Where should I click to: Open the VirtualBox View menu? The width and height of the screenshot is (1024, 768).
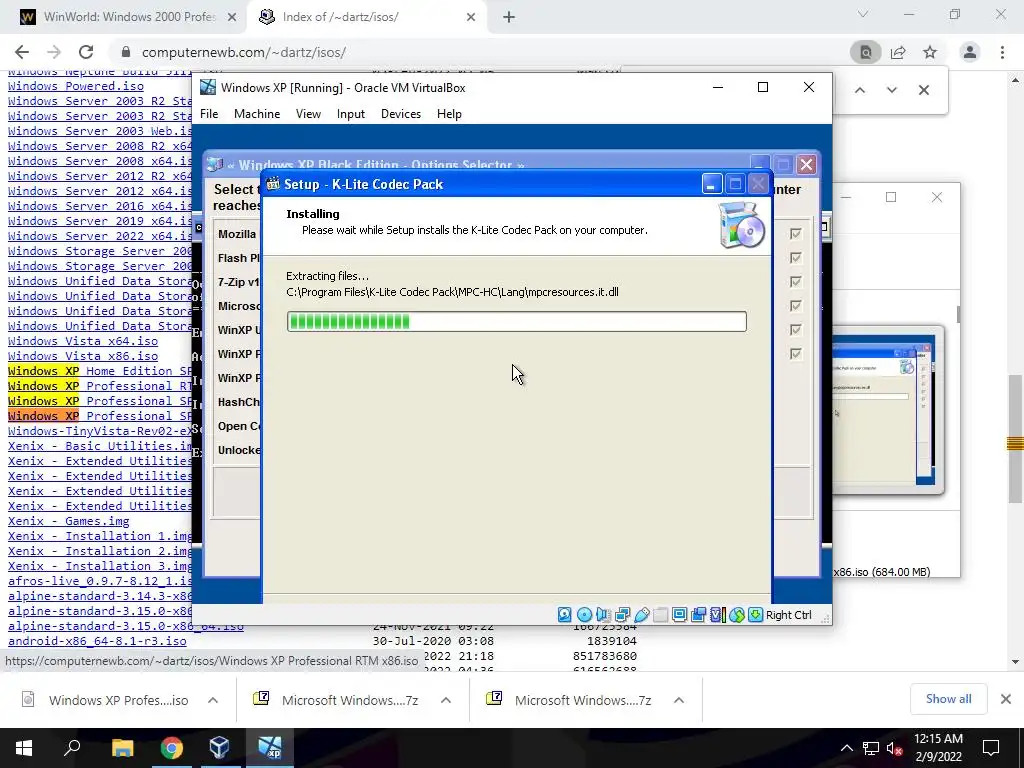pyautogui.click(x=308, y=114)
